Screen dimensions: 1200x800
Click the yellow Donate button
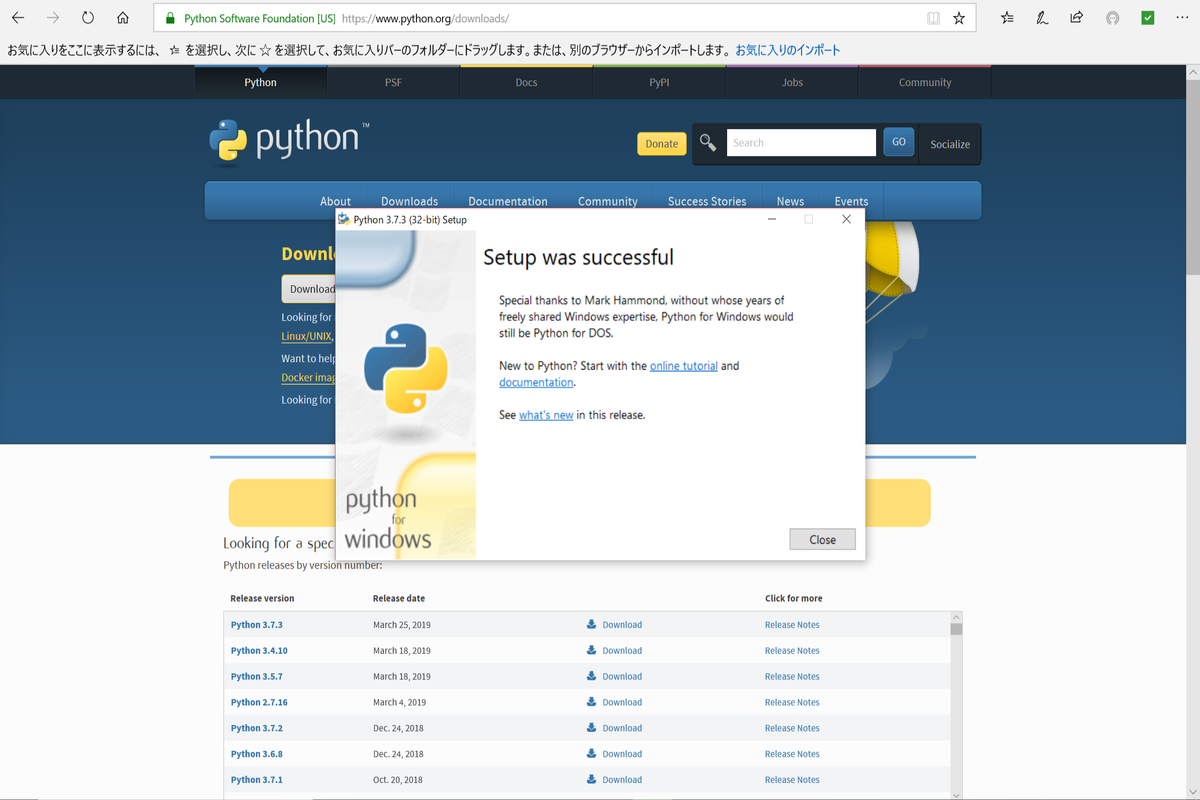point(661,144)
